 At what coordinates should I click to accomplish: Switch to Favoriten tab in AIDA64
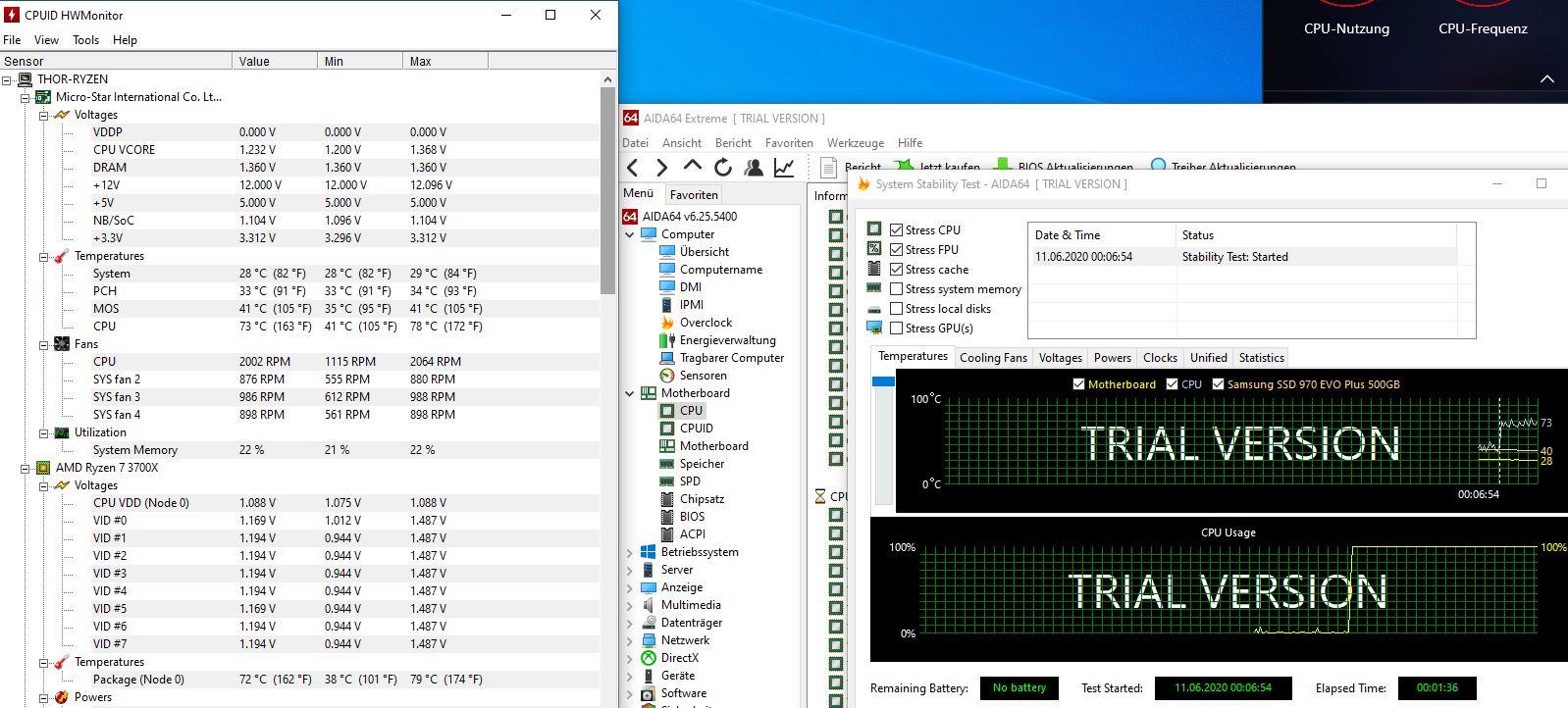click(x=694, y=194)
